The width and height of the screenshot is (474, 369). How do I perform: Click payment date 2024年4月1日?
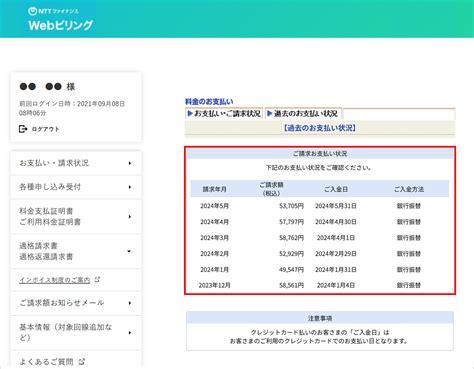point(336,238)
